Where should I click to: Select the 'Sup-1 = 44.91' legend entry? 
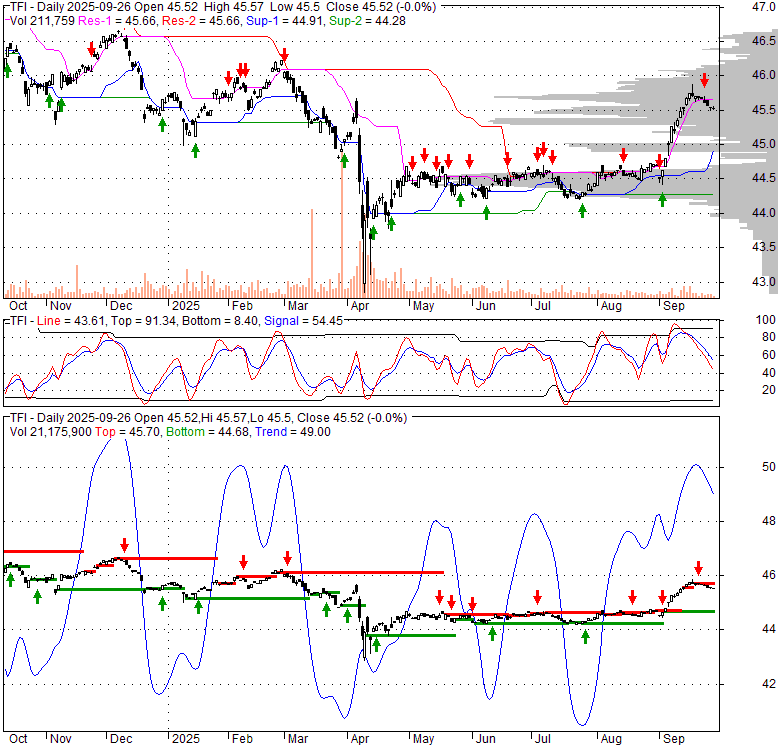[286, 21]
